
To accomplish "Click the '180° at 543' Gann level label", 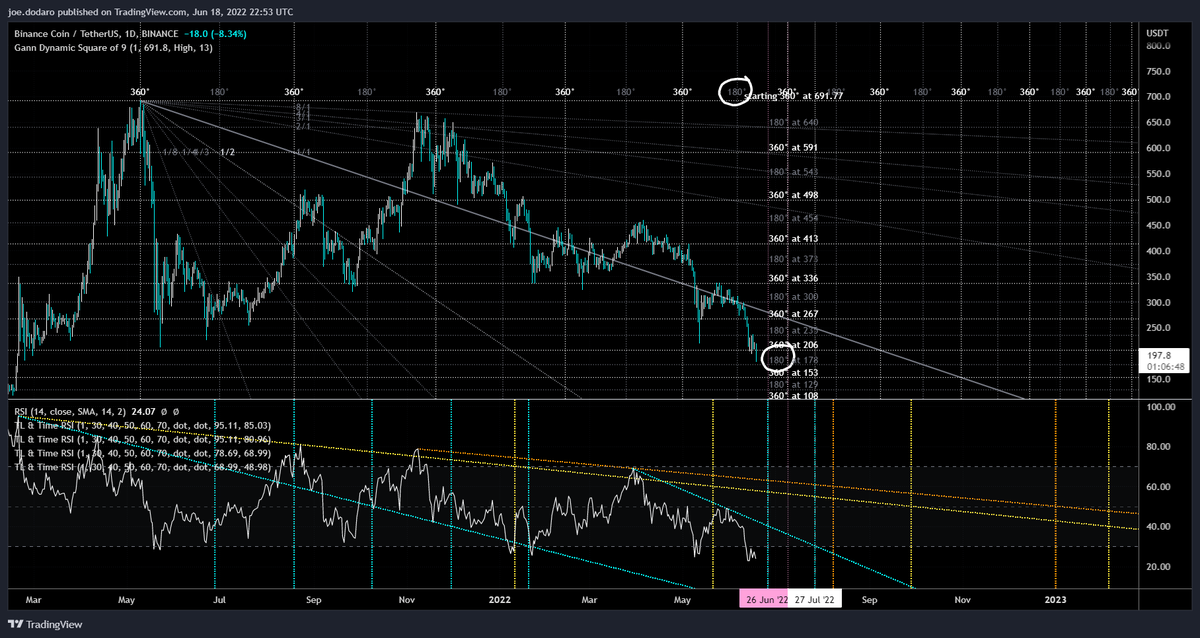I will click(x=794, y=172).
